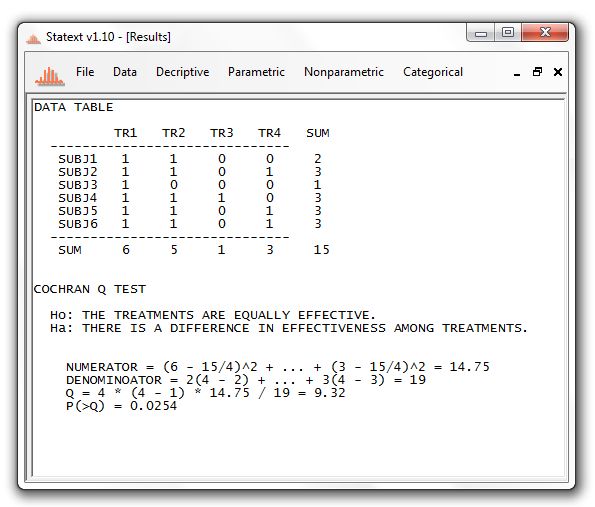The height and width of the screenshot is (507, 595).
Task: Close the inner Results document window
Action: pyautogui.click(x=558, y=72)
